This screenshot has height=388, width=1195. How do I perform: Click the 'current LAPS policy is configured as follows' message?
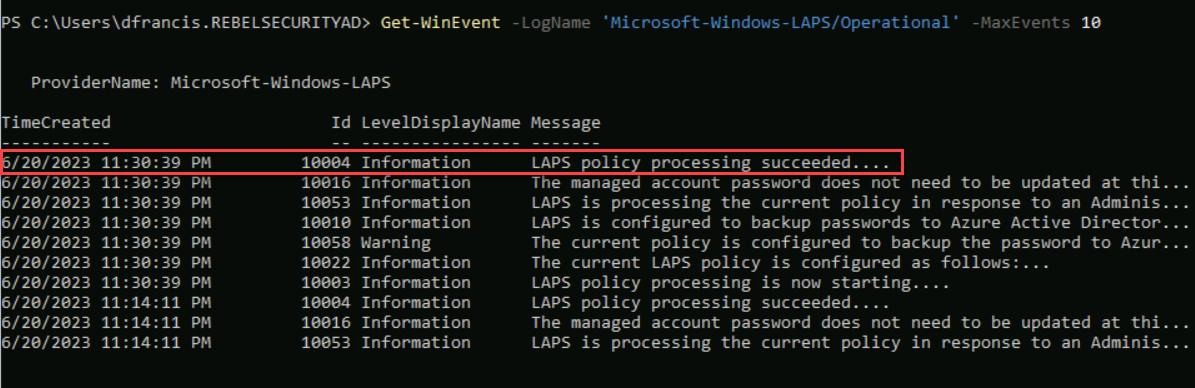point(790,262)
